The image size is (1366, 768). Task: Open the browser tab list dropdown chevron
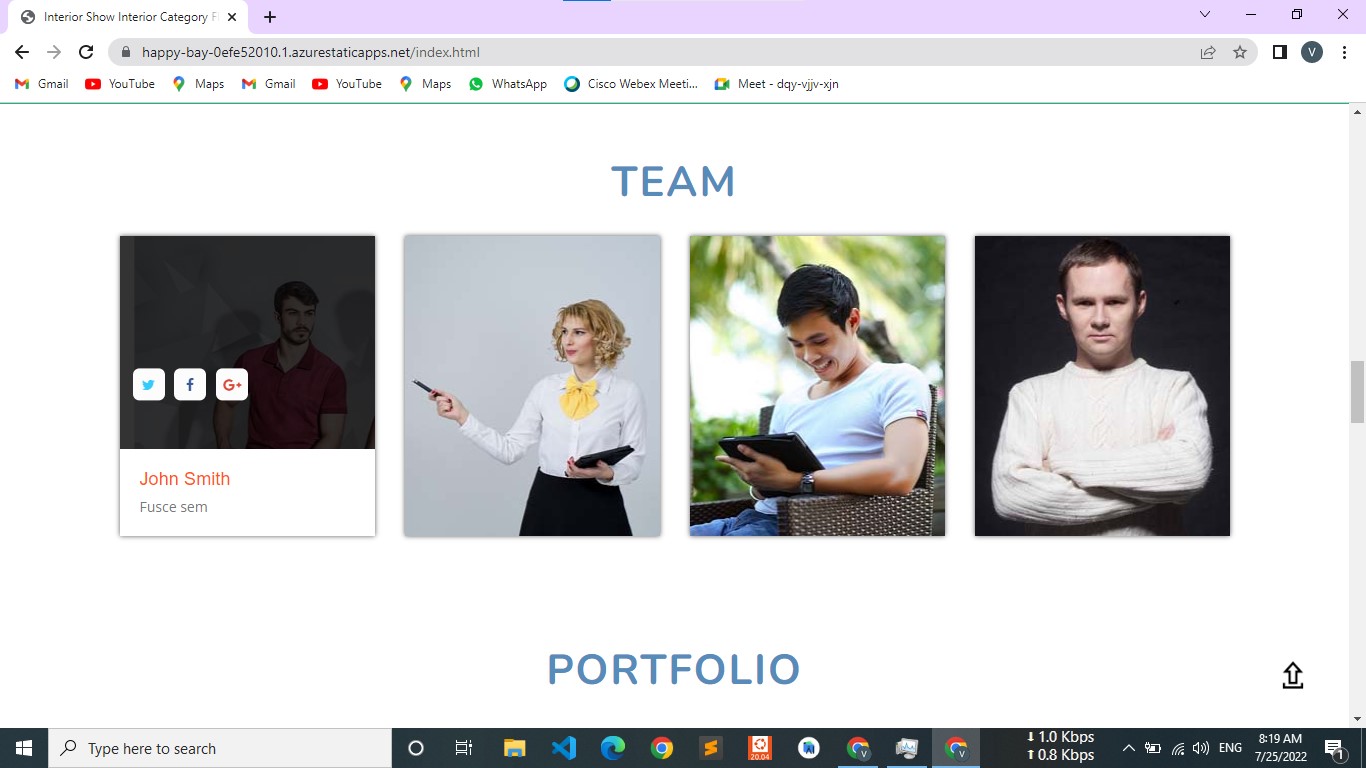pos(1204,16)
